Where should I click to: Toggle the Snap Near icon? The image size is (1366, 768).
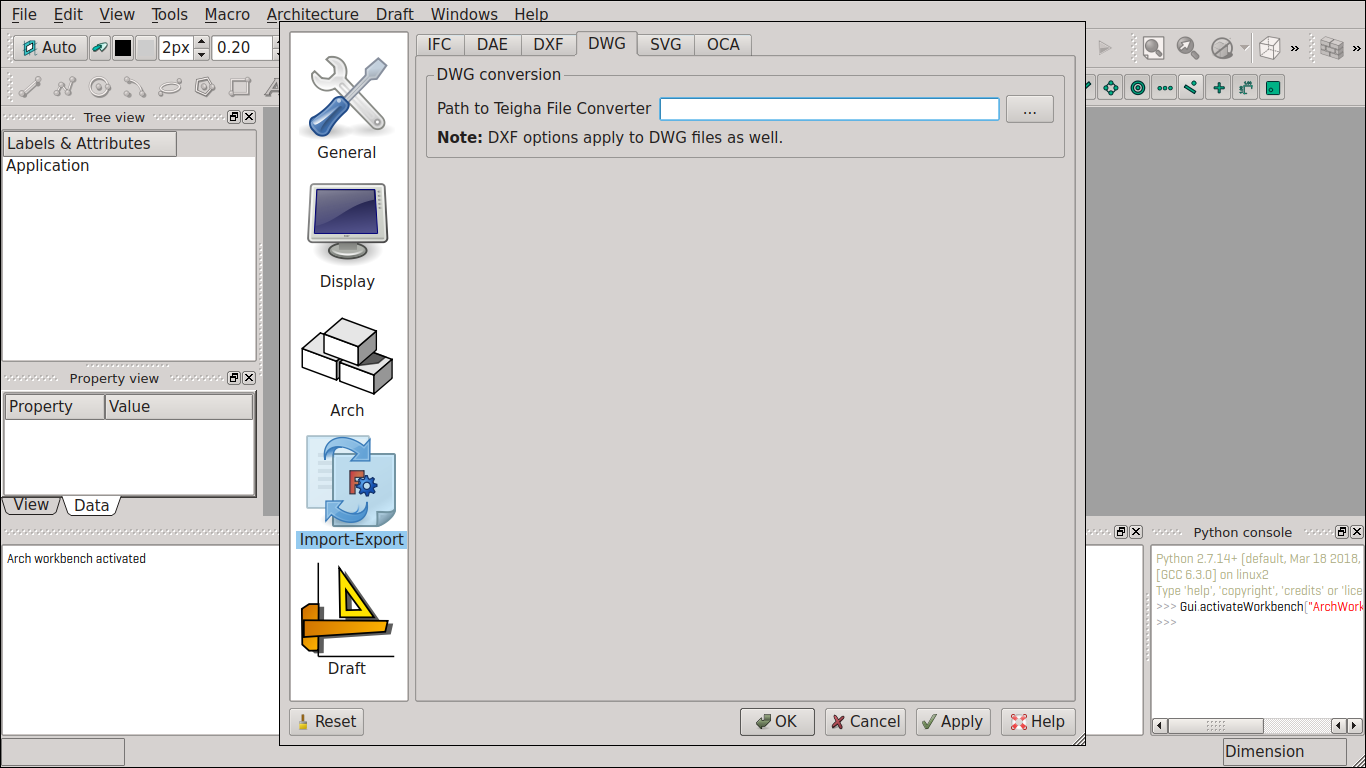click(1191, 88)
